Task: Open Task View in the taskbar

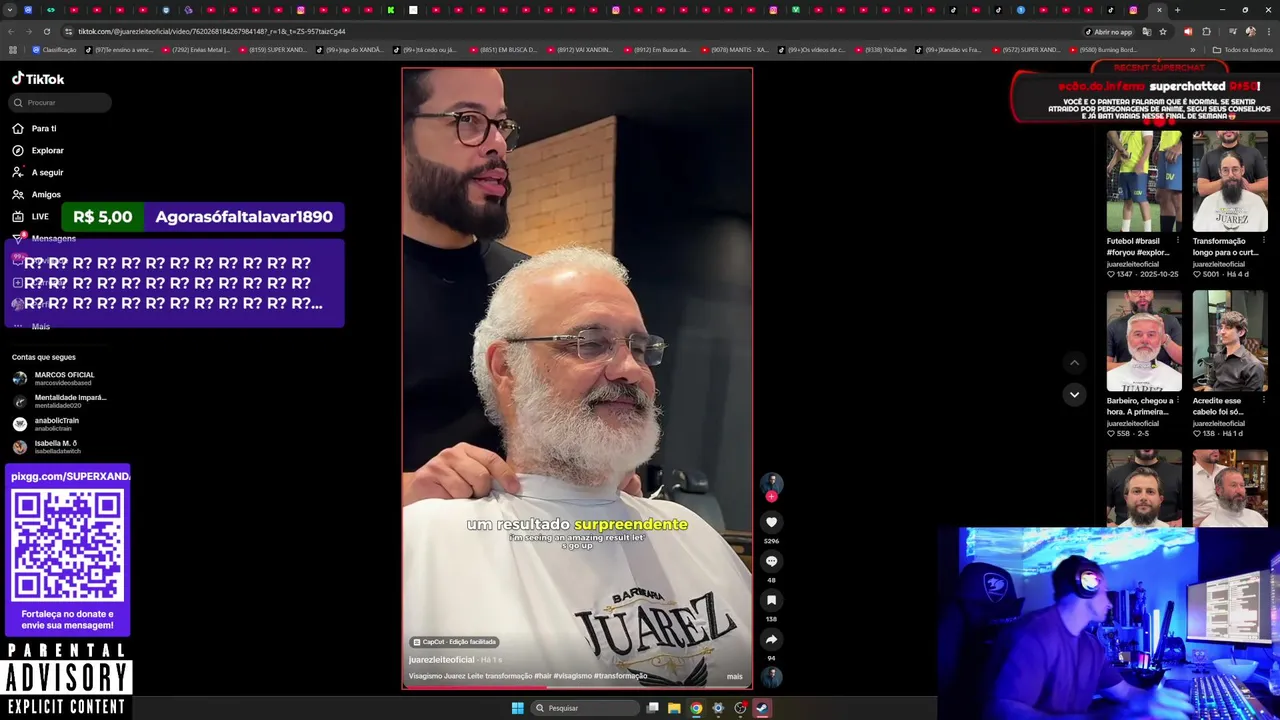Action: coord(652,708)
